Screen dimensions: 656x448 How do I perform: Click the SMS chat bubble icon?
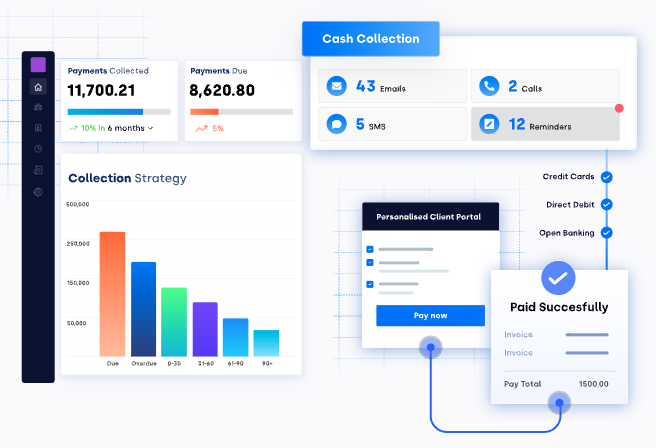point(336,124)
